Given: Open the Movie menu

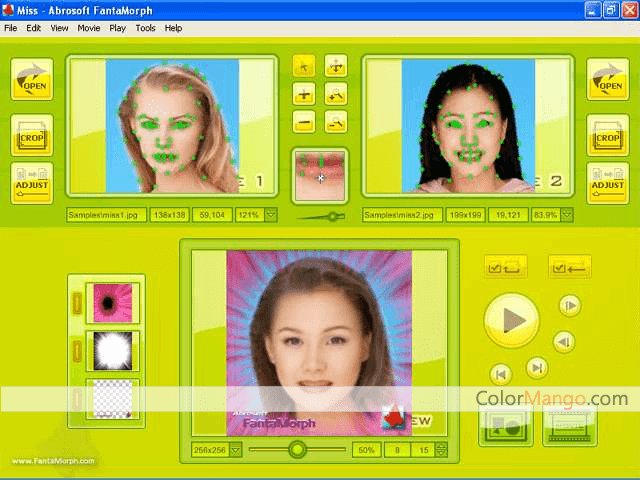Looking at the screenshot, I should [88, 28].
